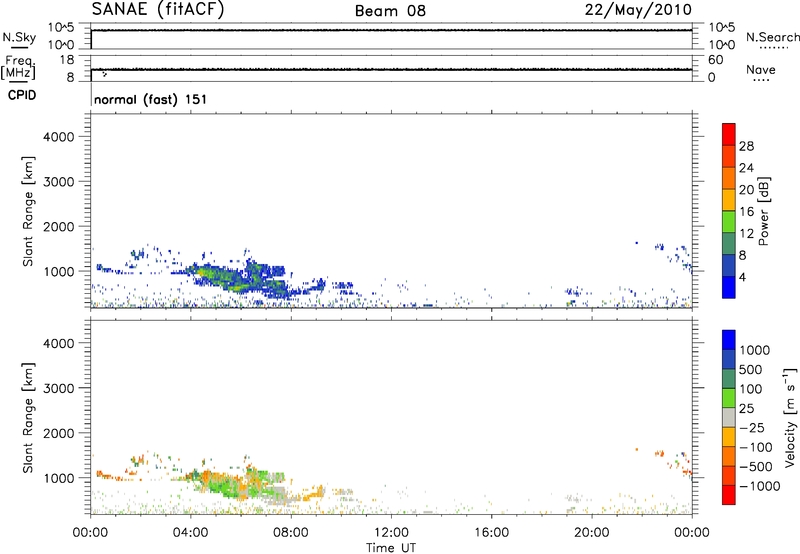The image size is (800, 554).
Task: Select the Beam 08 heading
Action: [390, 11]
